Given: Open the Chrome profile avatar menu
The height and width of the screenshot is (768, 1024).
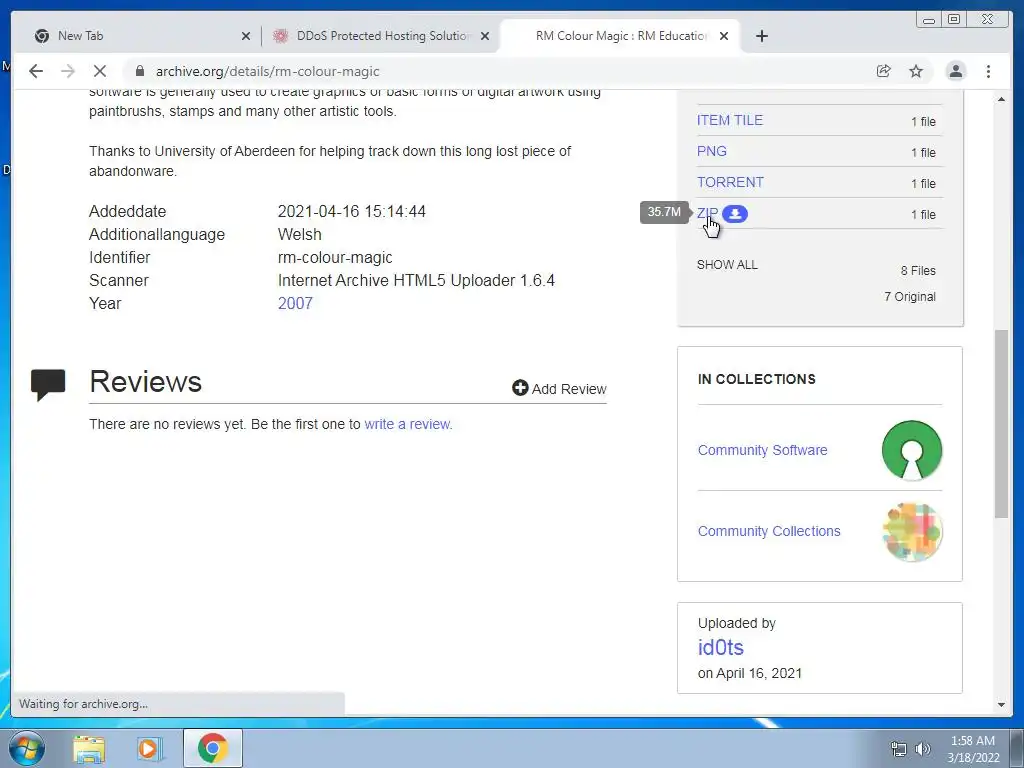Looking at the screenshot, I should [x=955, y=71].
